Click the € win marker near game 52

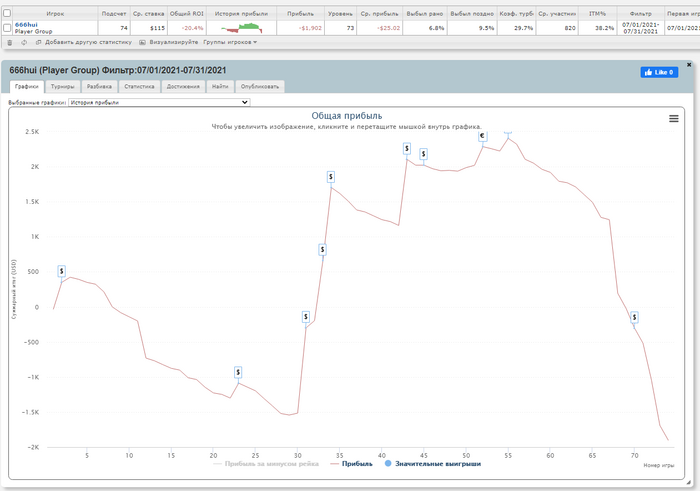(483, 136)
